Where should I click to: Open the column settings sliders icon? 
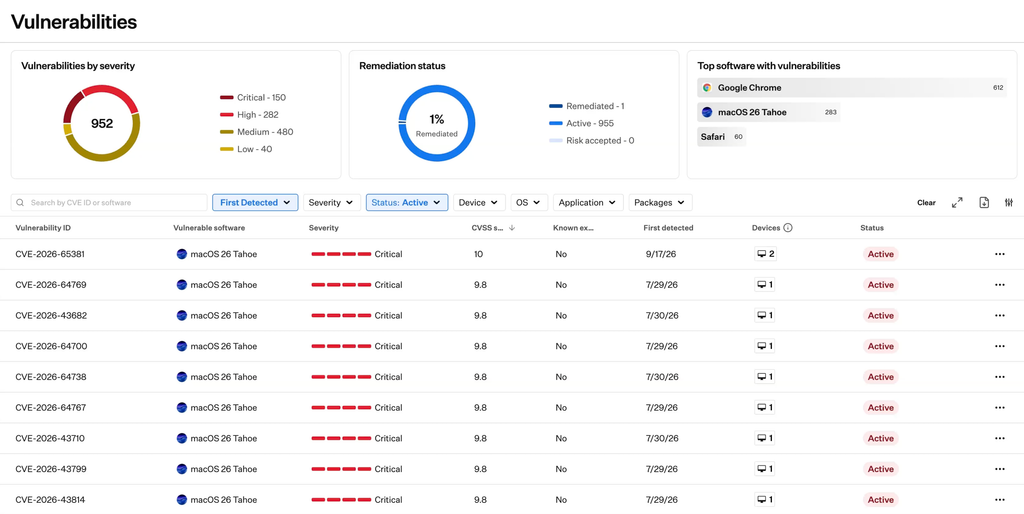(x=1009, y=202)
